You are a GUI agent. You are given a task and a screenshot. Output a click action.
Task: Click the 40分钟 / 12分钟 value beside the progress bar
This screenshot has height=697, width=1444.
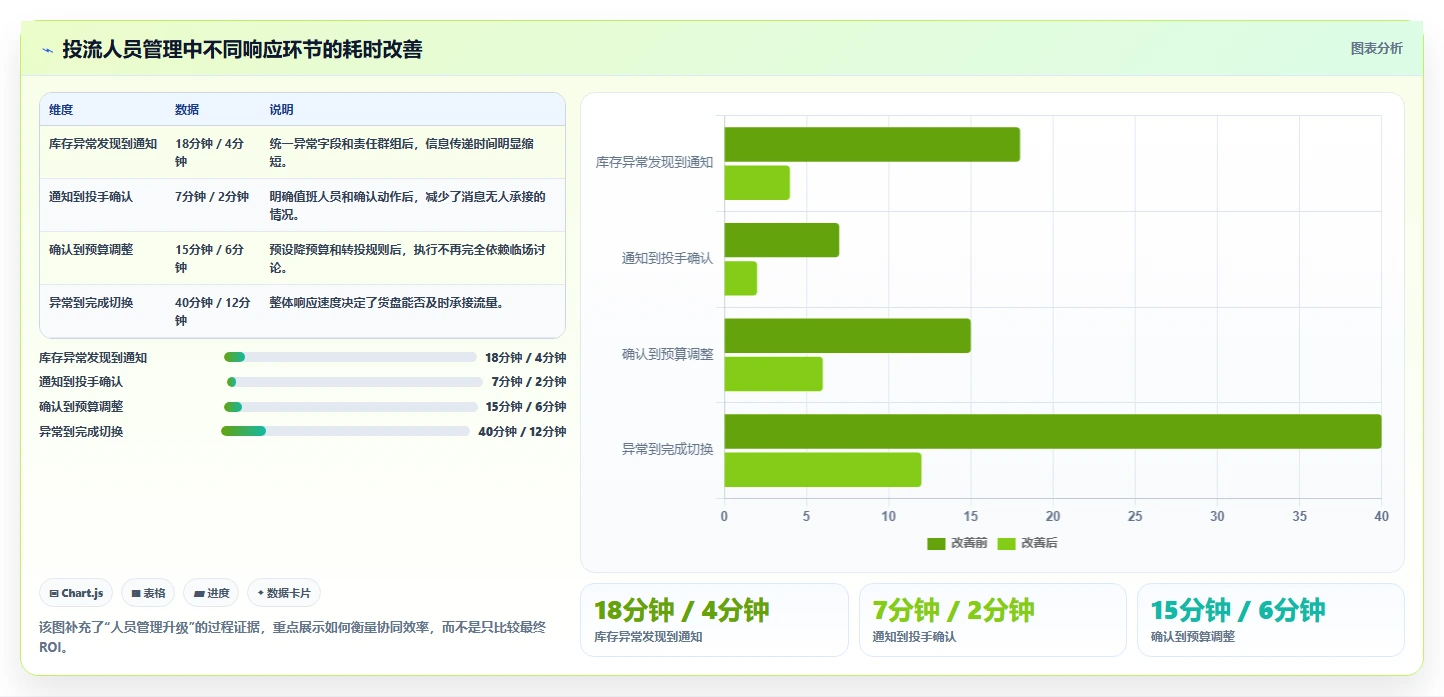(x=522, y=432)
